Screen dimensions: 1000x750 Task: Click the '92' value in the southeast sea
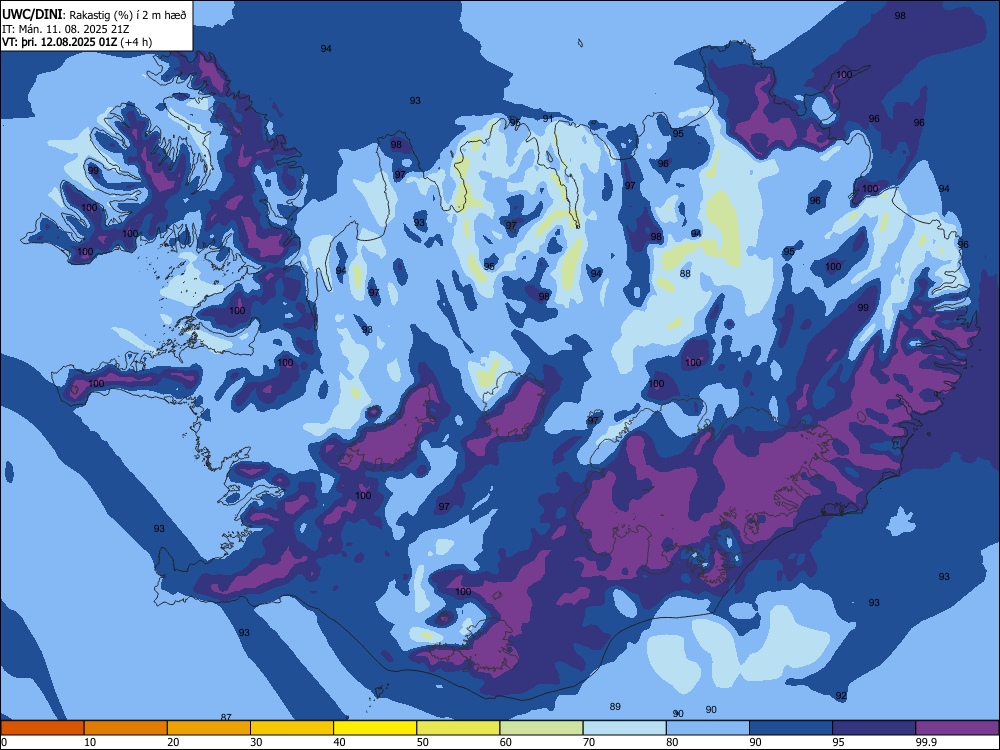coord(841,695)
